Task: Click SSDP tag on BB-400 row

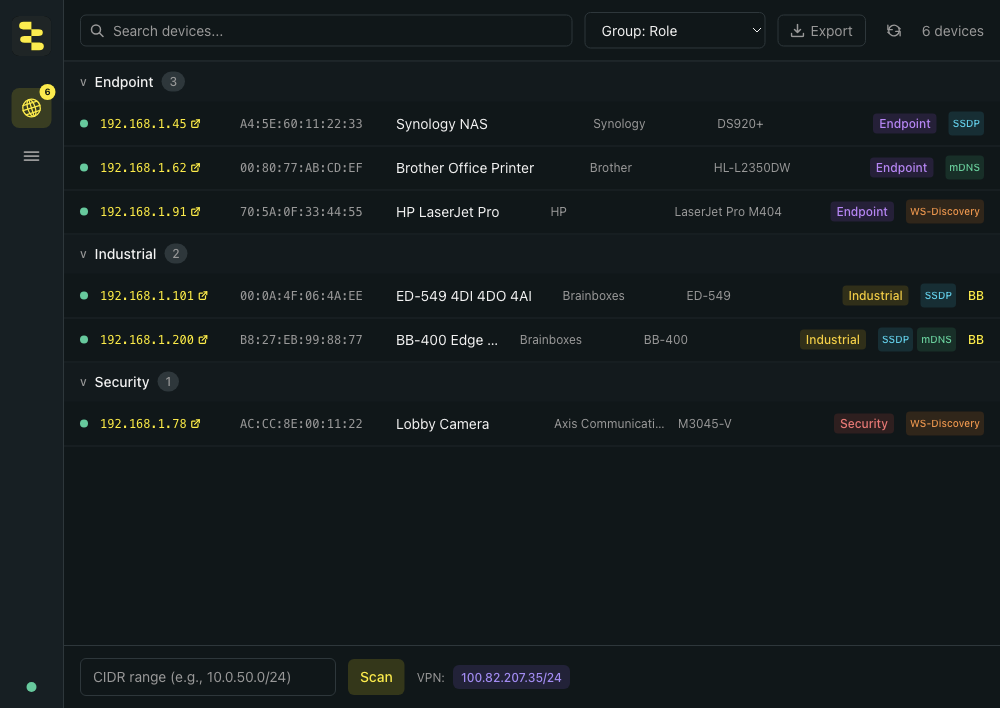Action: (895, 340)
